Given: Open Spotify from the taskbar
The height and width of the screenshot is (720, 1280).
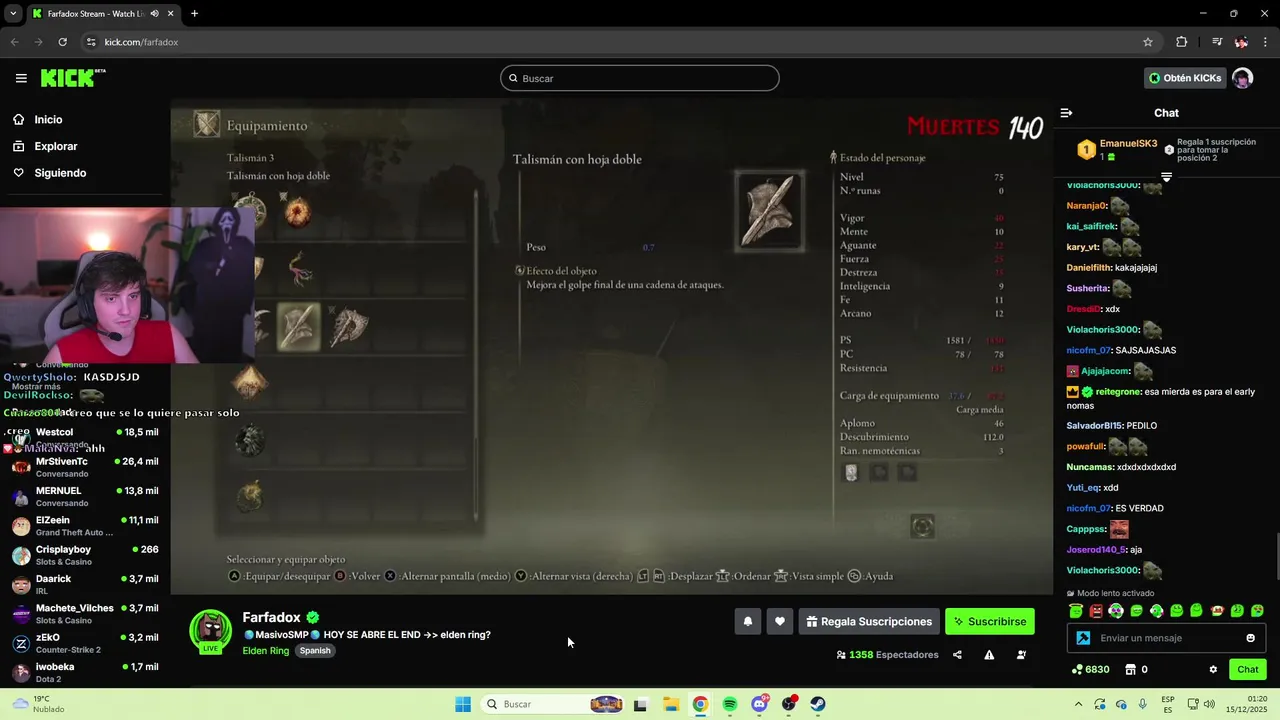Looking at the screenshot, I should 730,704.
